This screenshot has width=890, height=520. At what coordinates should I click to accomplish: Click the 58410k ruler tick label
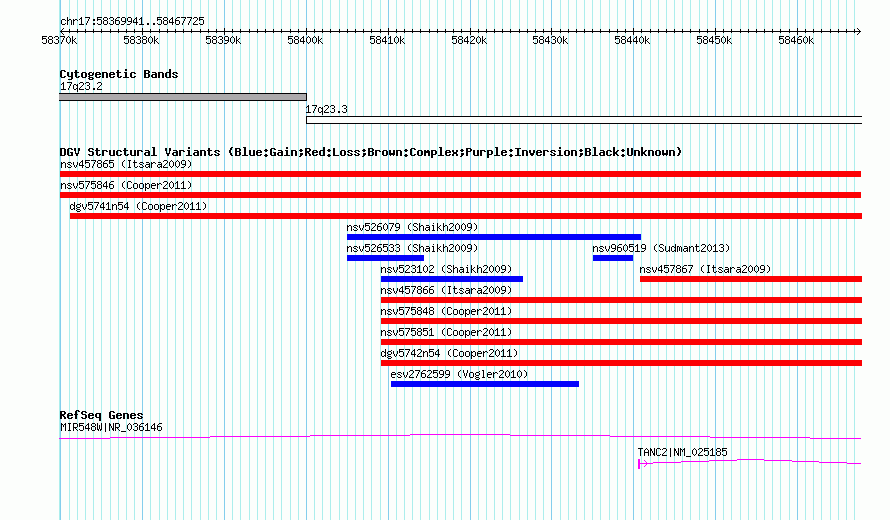click(387, 40)
